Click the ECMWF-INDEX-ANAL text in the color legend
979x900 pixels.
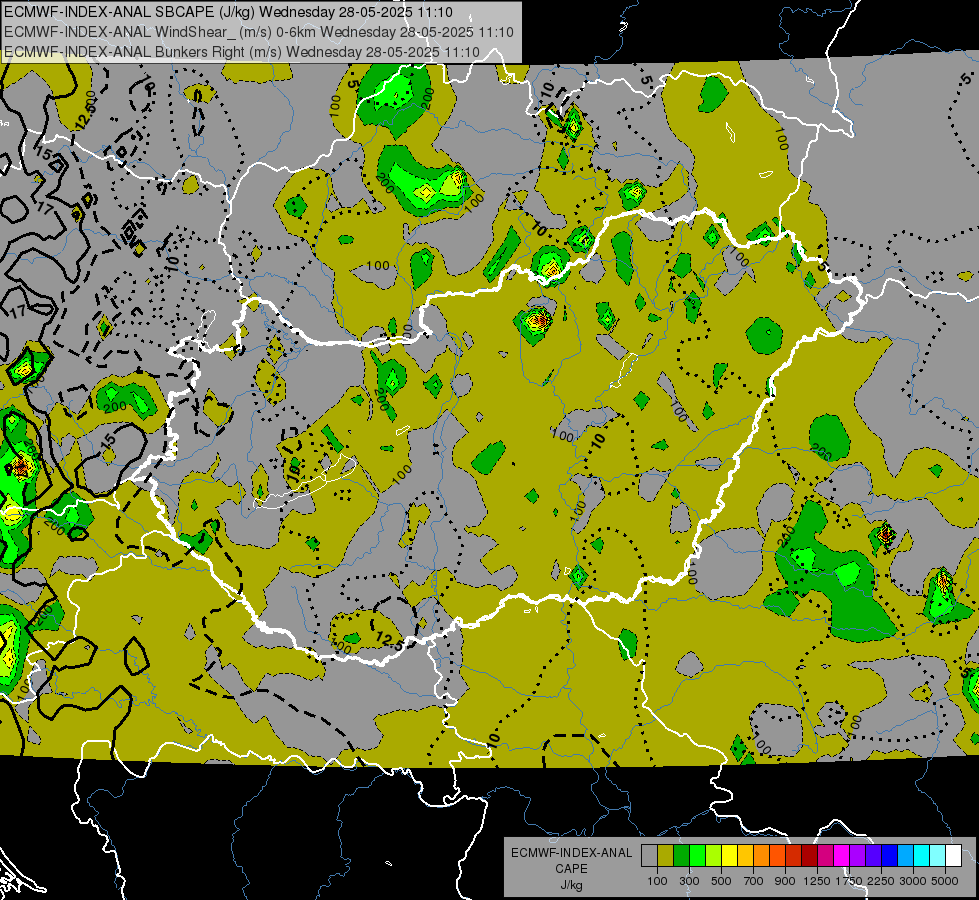(x=572, y=853)
